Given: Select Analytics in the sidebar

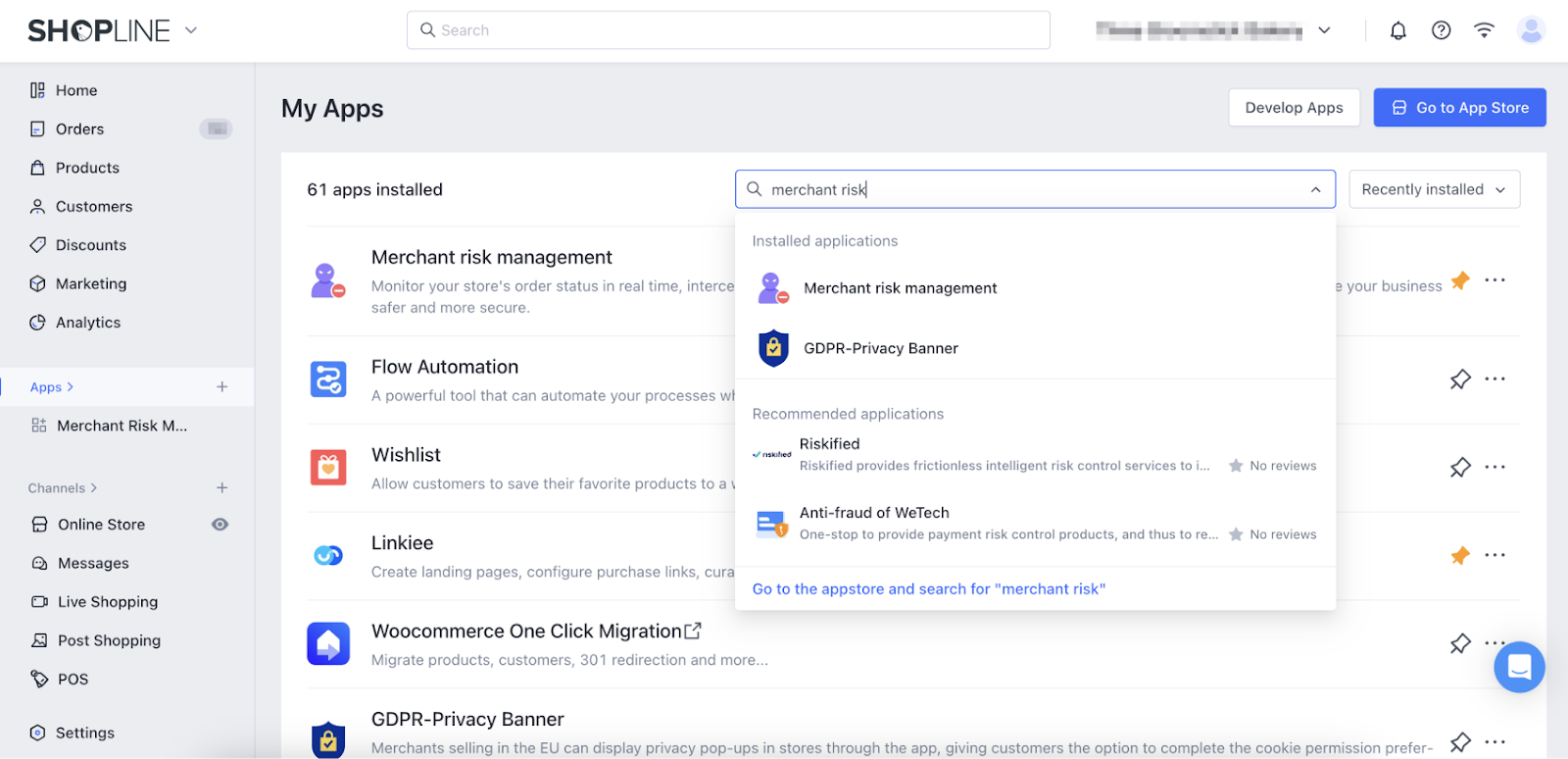Looking at the screenshot, I should coord(88,323).
